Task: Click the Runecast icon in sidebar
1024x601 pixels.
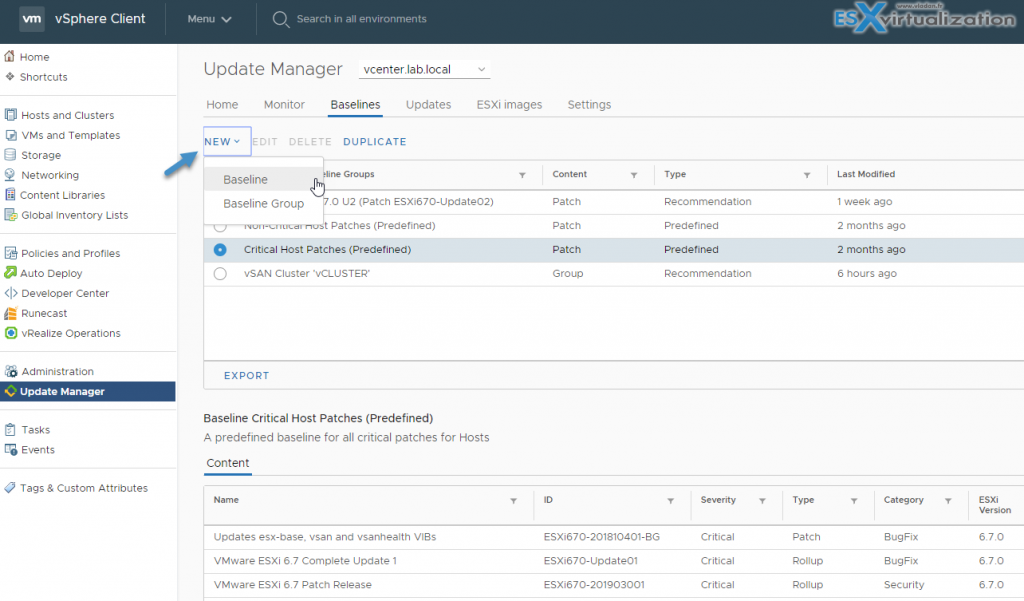Action: [11, 313]
